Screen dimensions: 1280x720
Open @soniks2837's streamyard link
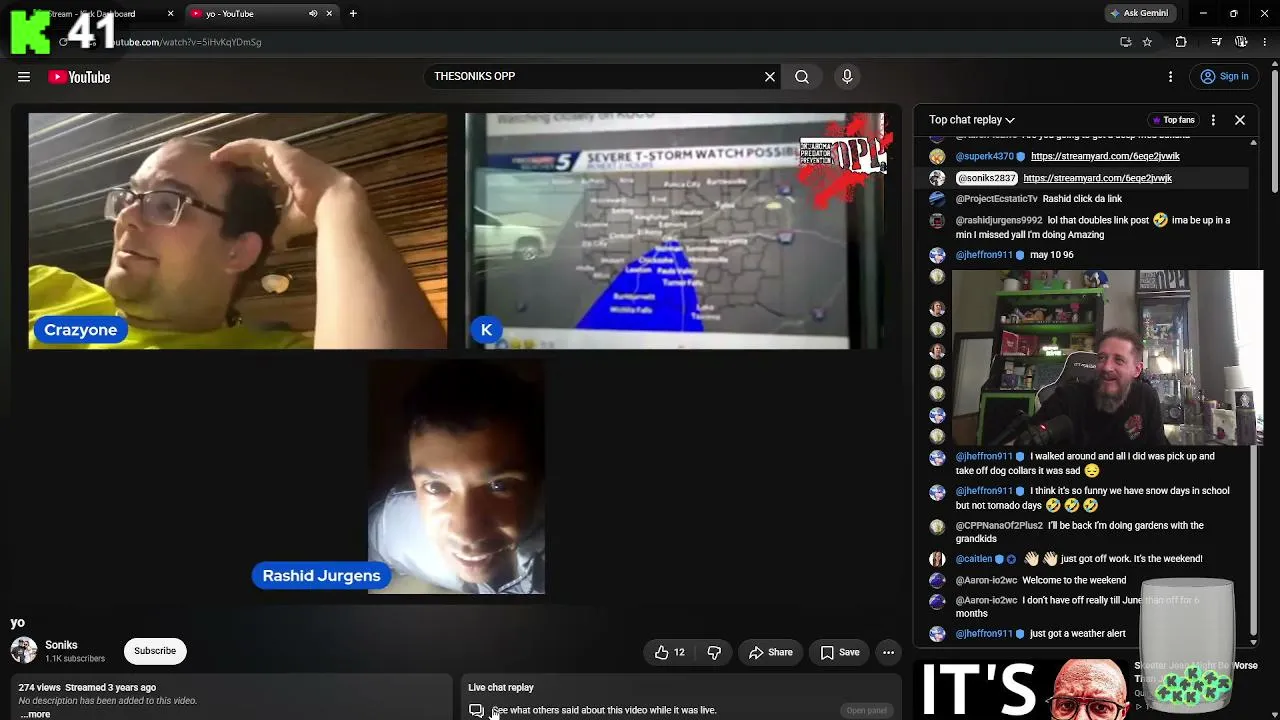1097,178
